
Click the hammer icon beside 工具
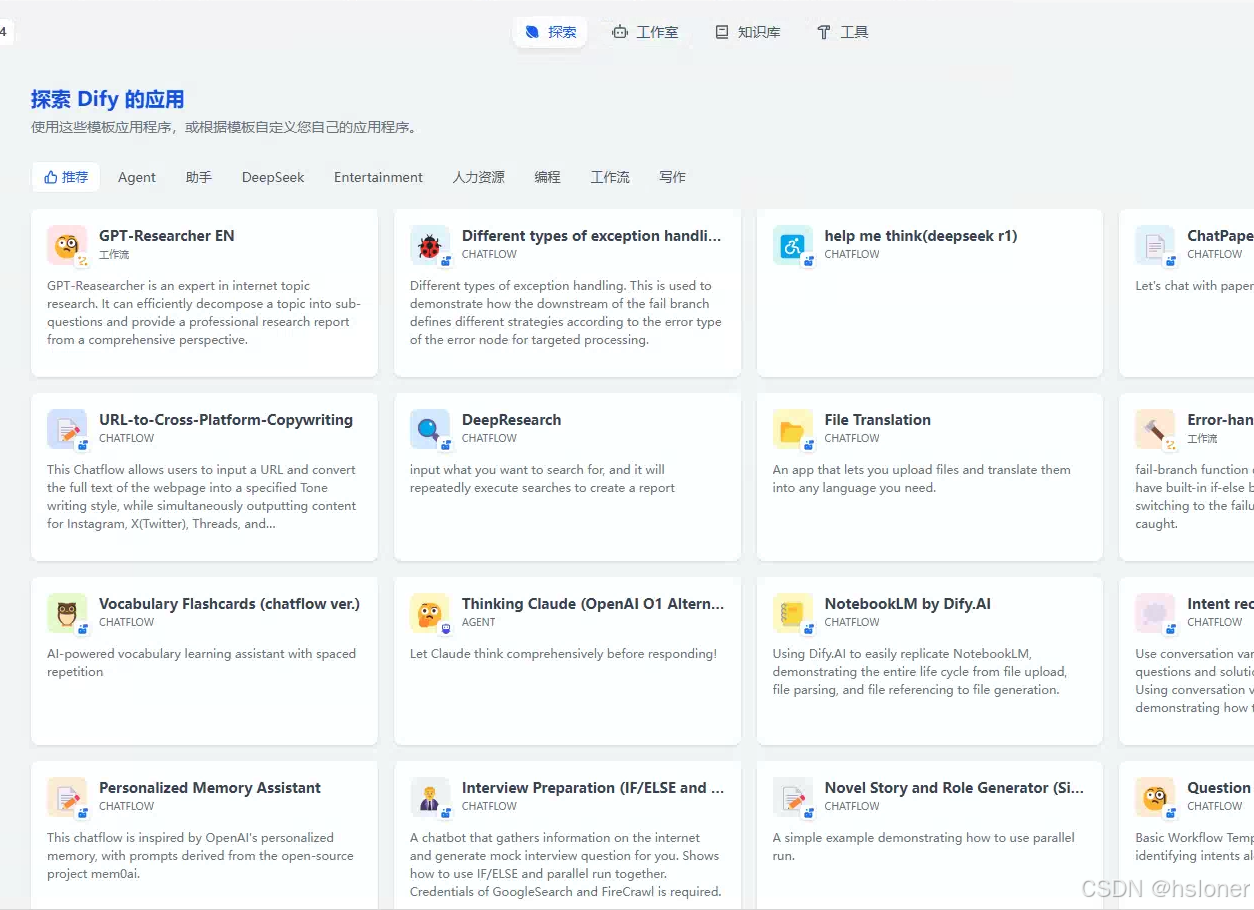click(824, 32)
